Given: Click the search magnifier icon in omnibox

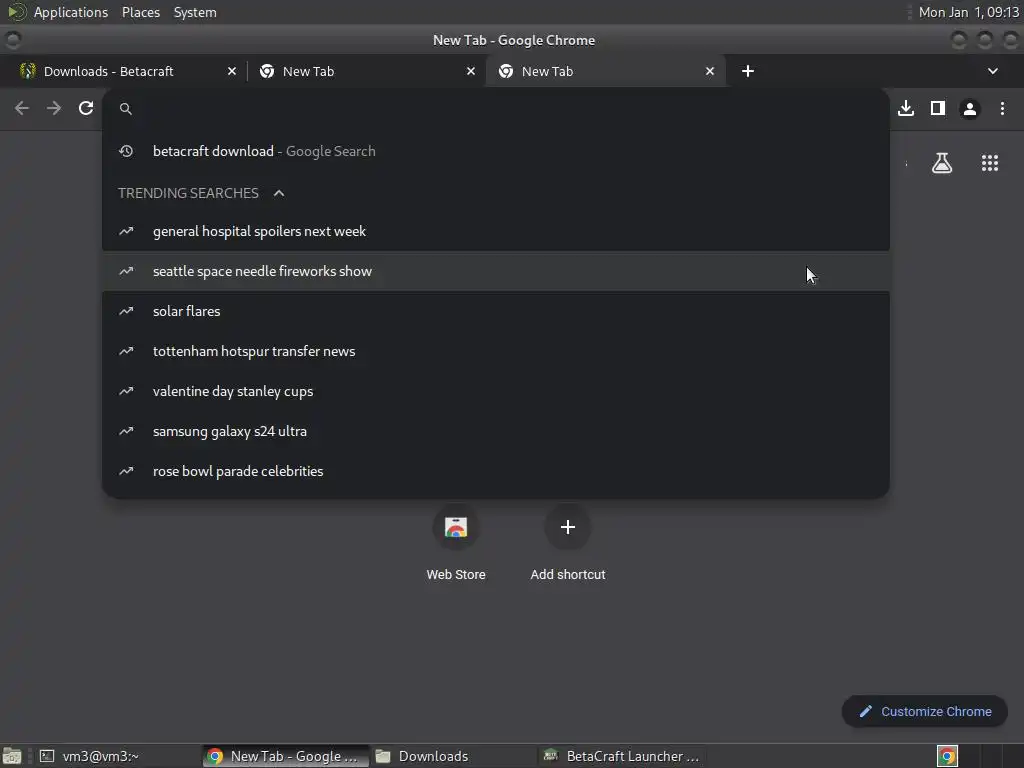Looking at the screenshot, I should tap(126, 109).
